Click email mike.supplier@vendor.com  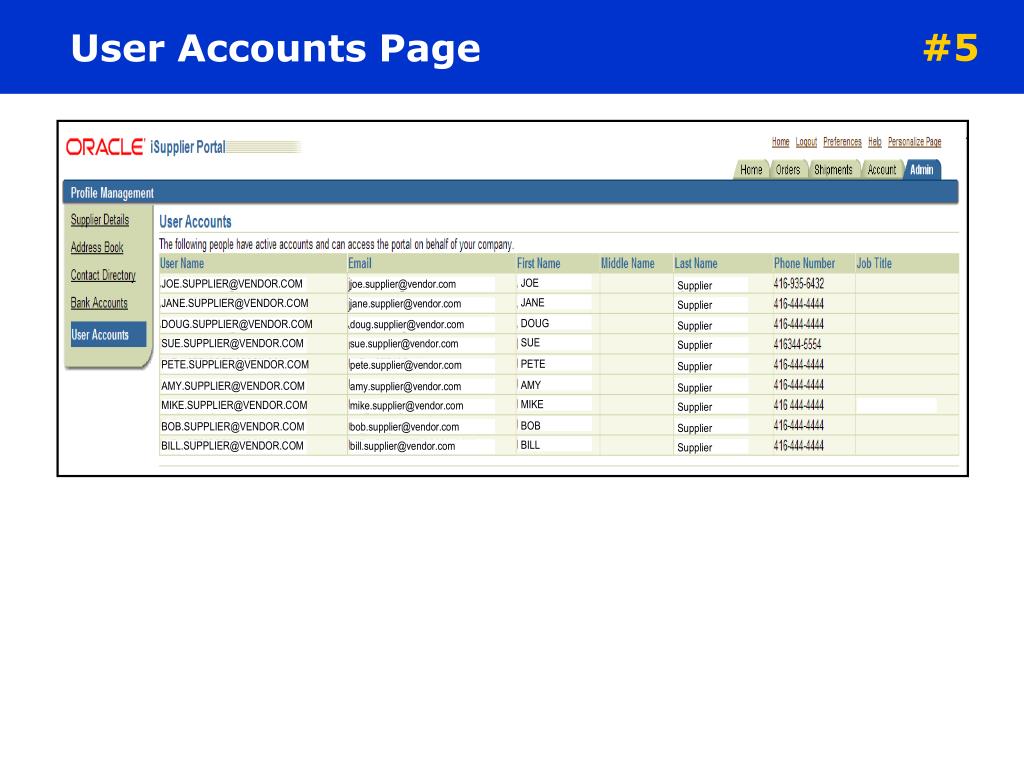tap(407, 406)
